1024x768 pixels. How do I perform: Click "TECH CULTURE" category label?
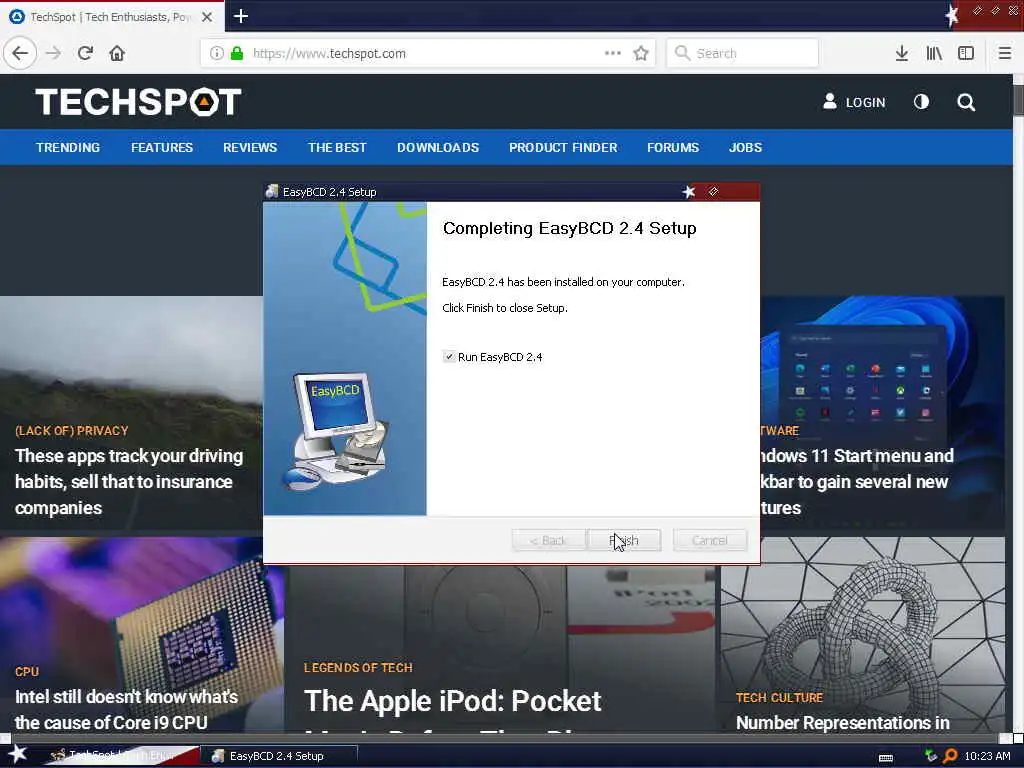779,697
